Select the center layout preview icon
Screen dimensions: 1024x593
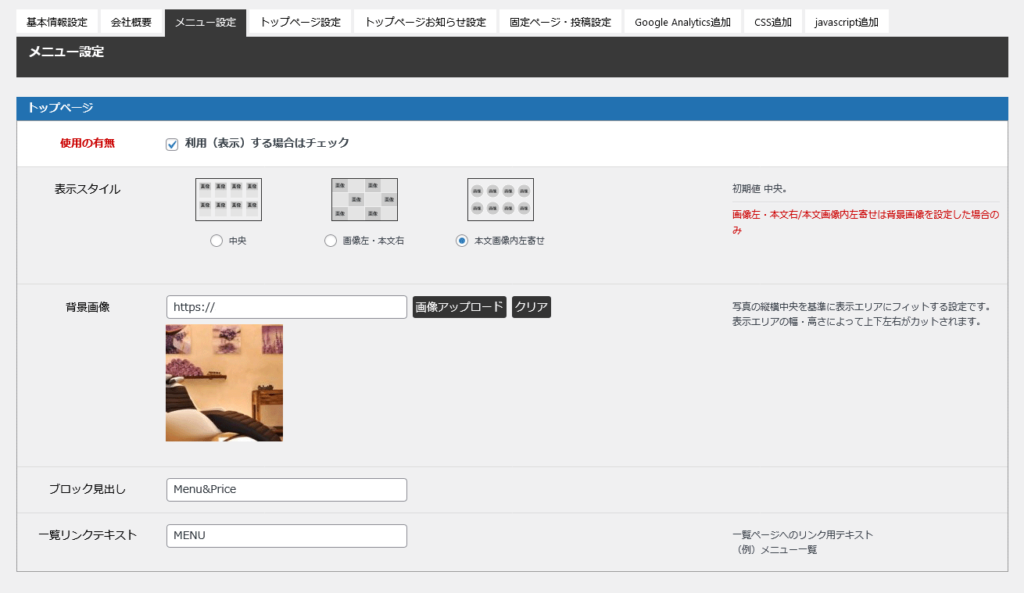click(x=228, y=199)
